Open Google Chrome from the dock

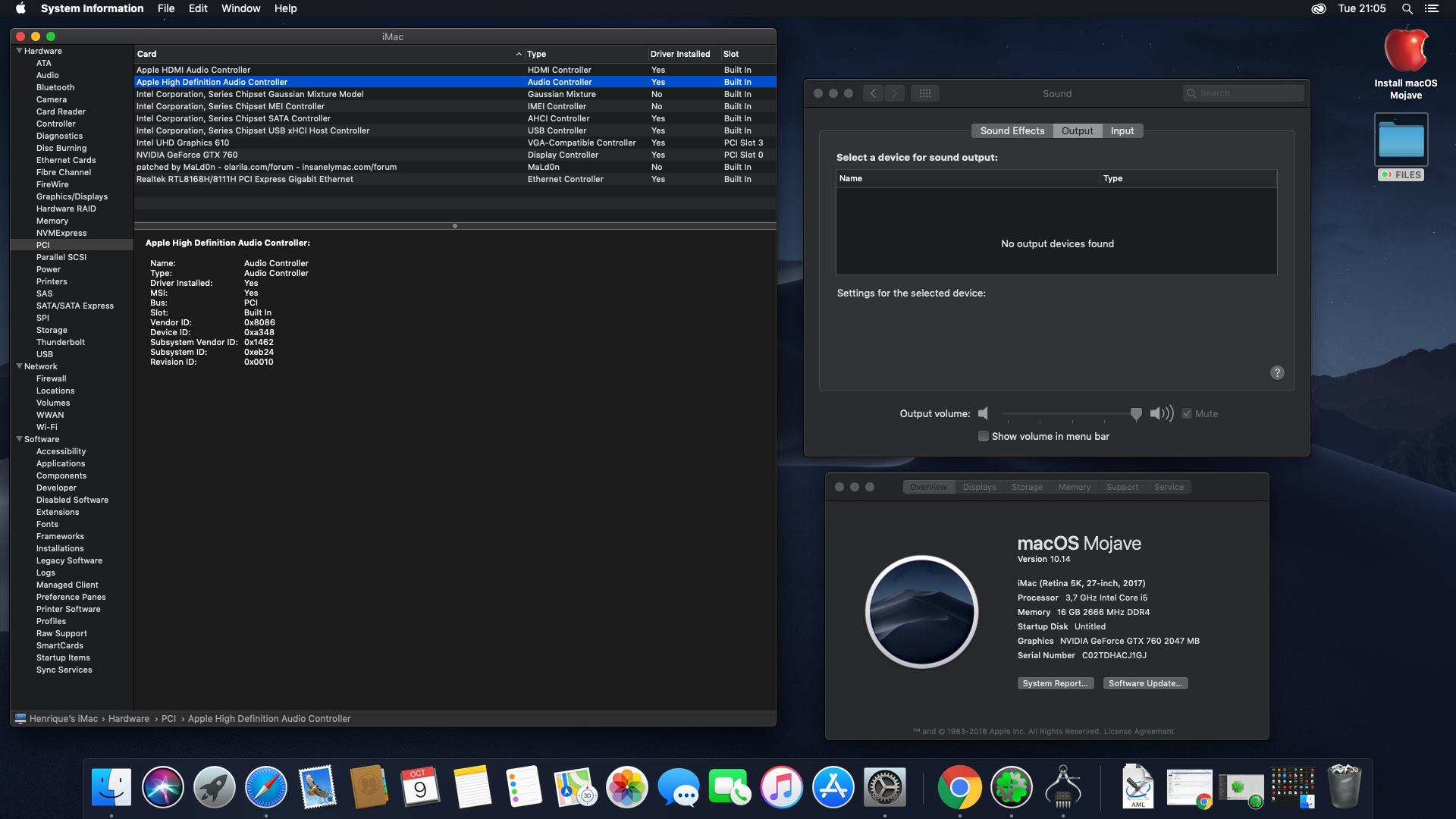(959, 787)
